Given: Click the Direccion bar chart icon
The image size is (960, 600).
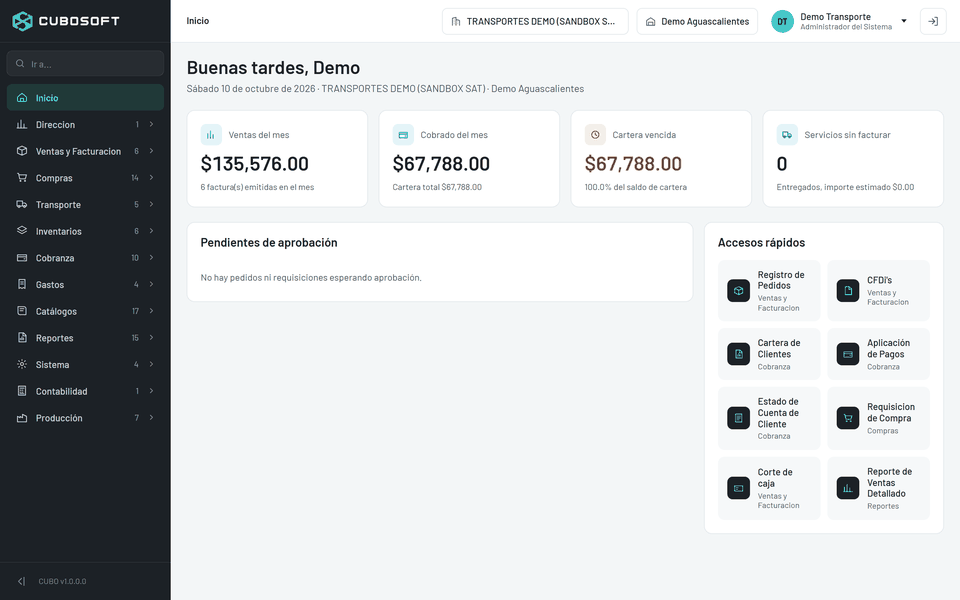Looking at the screenshot, I should tap(22, 124).
